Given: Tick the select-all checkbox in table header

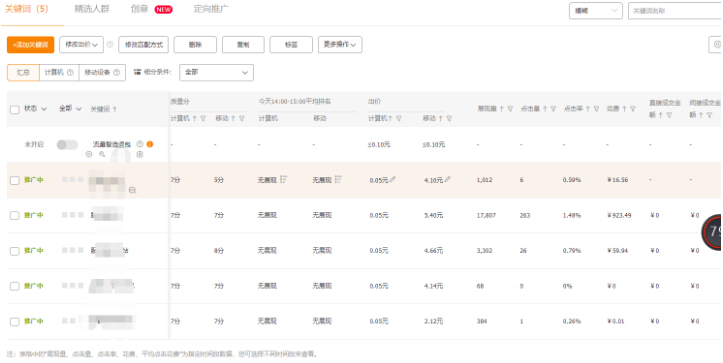Looking at the screenshot, I should click(x=15, y=109).
